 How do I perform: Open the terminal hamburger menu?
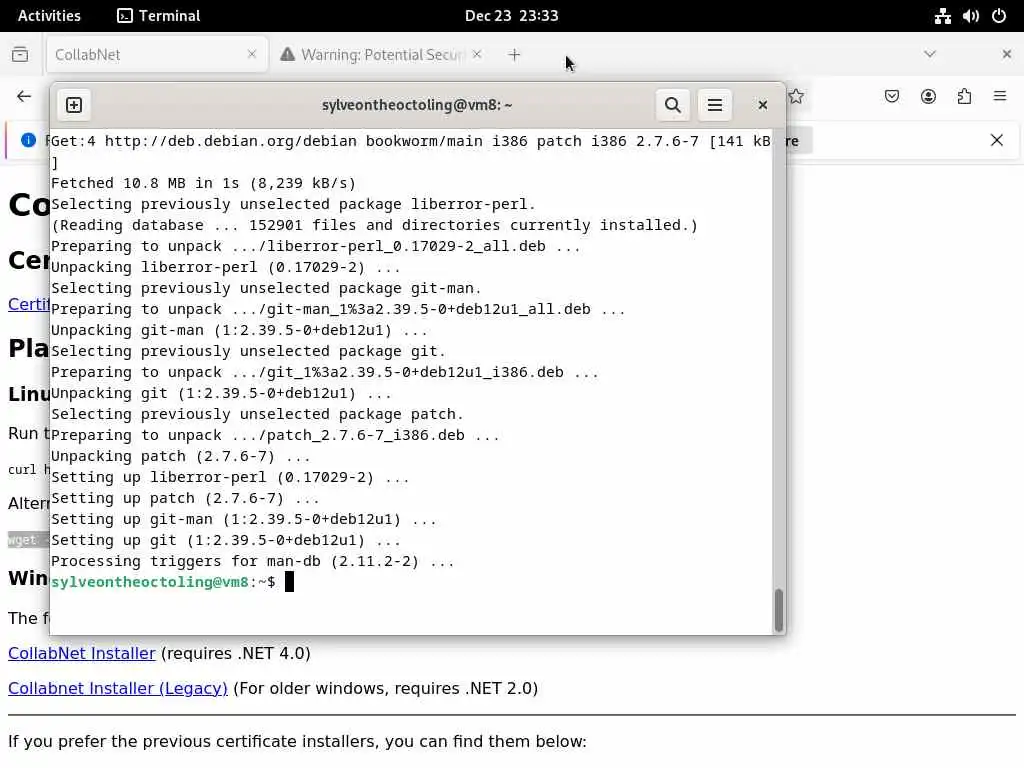(714, 105)
